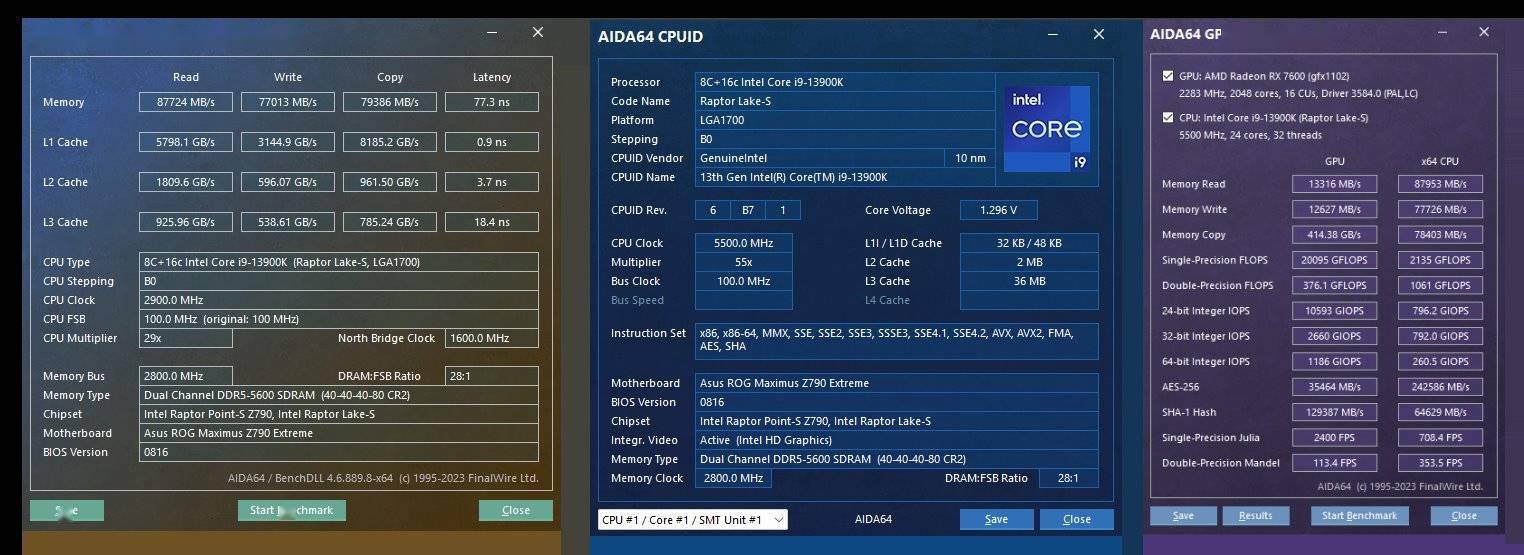Click the GPU Memory Copy value 414.38 GB/s
The width and height of the screenshot is (1524, 555).
tap(1335, 235)
